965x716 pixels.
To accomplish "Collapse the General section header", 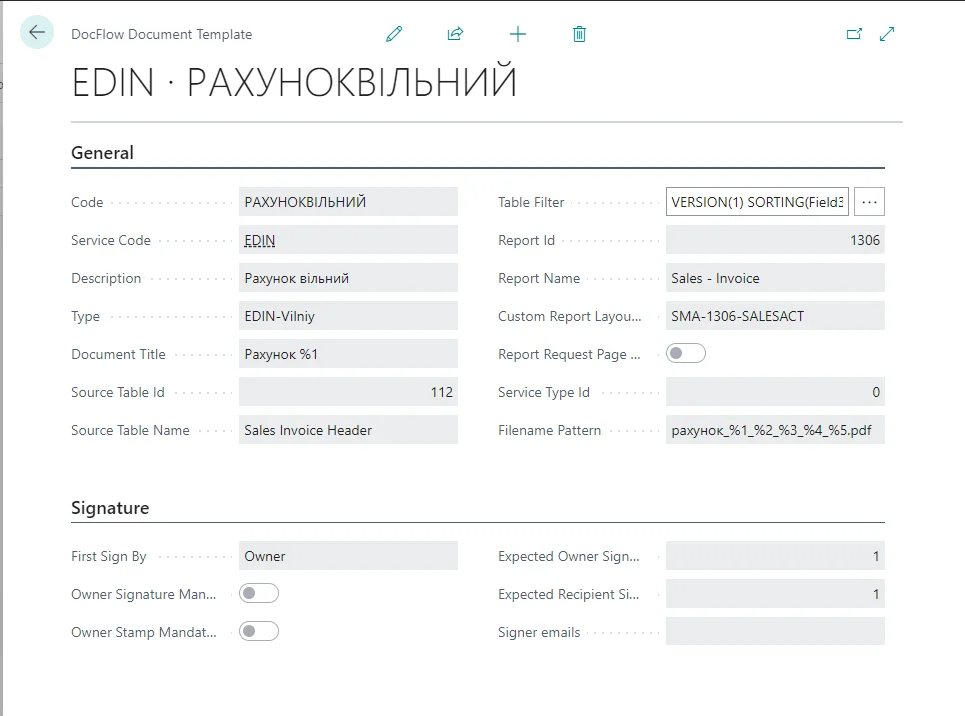I will (x=102, y=153).
